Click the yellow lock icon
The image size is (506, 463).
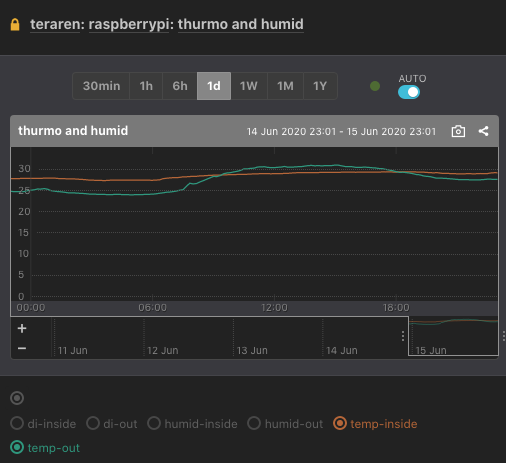pos(15,25)
